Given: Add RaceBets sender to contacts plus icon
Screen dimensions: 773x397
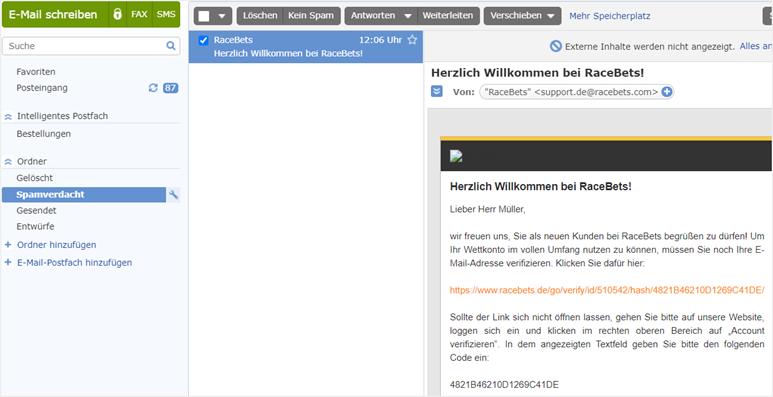Looking at the screenshot, I should pos(667,92).
